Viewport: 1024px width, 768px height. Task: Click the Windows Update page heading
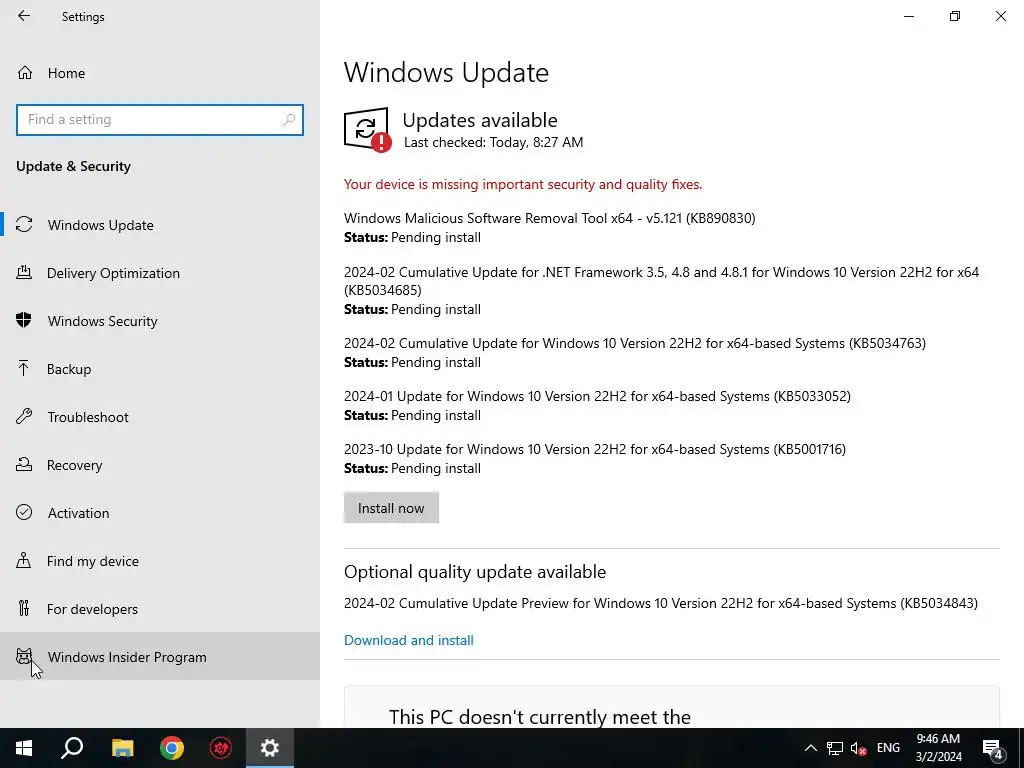446,72
